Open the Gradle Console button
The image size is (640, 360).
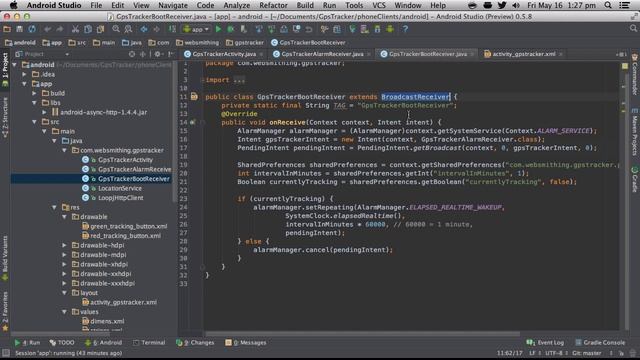600,342
